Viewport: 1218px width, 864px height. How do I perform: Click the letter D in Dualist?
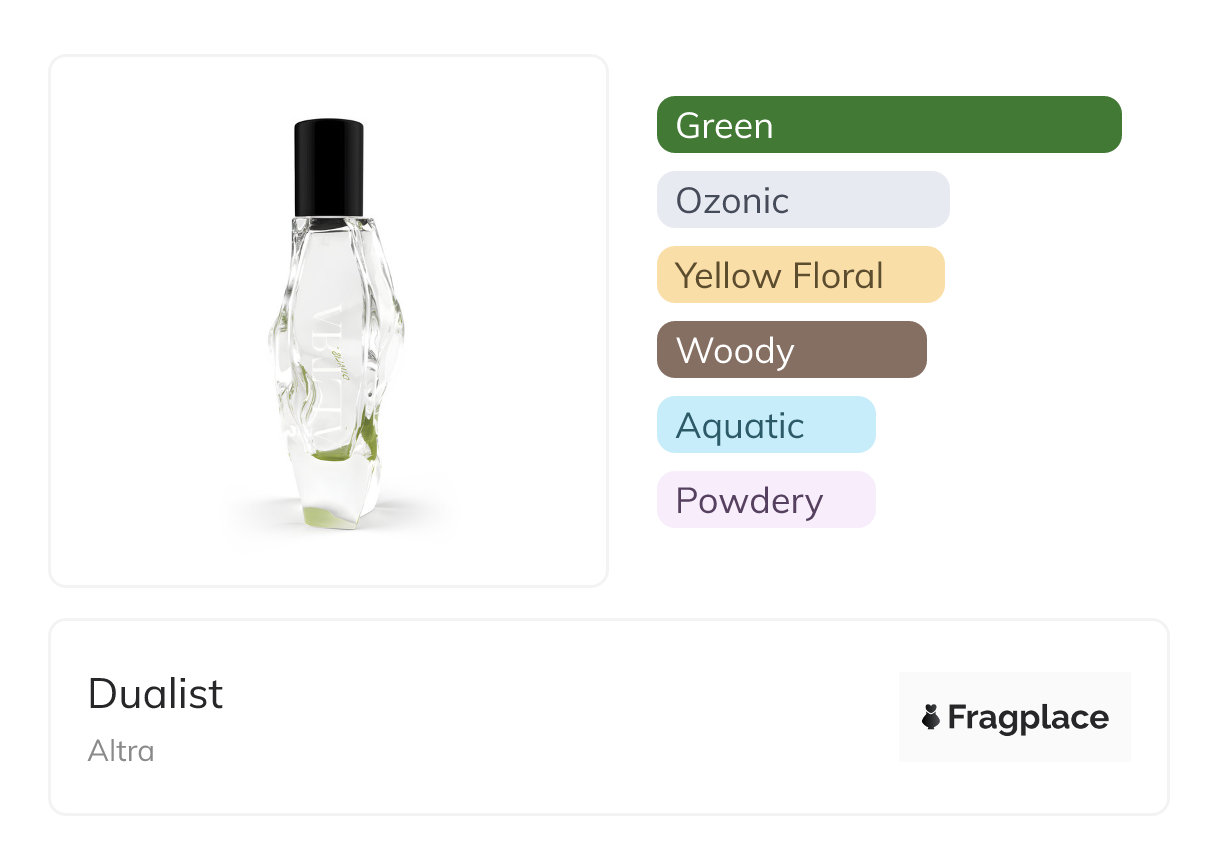[101, 694]
